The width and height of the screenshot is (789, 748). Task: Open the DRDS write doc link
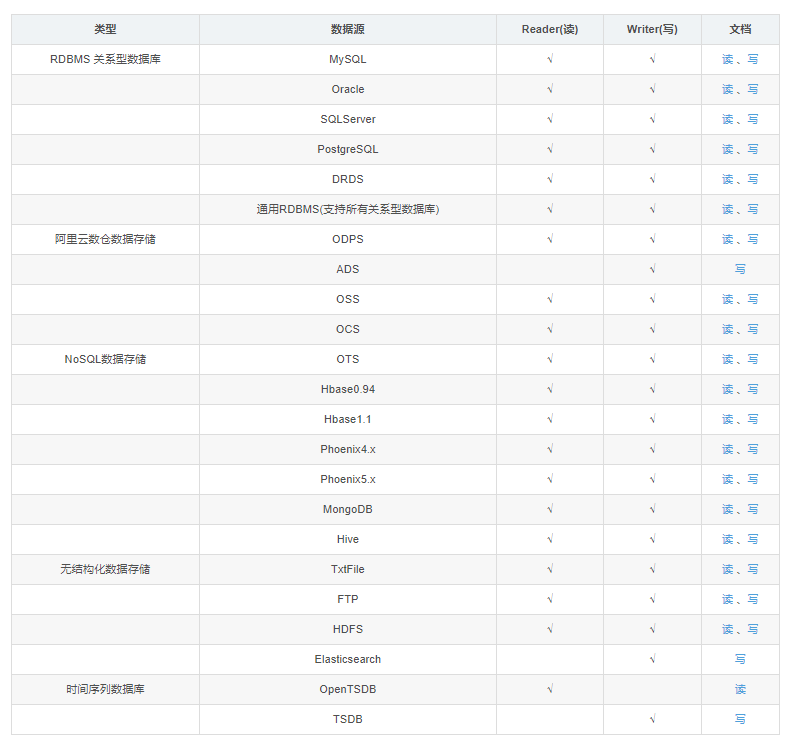753,180
